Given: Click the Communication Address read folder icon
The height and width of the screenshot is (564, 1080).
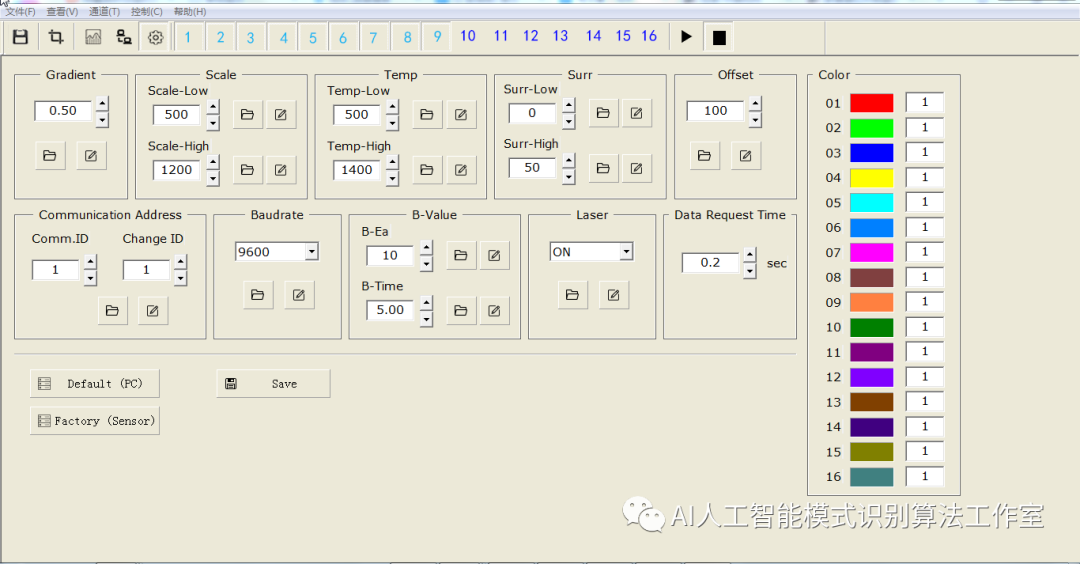Looking at the screenshot, I should pyautogui.click(x=112, y=311).
